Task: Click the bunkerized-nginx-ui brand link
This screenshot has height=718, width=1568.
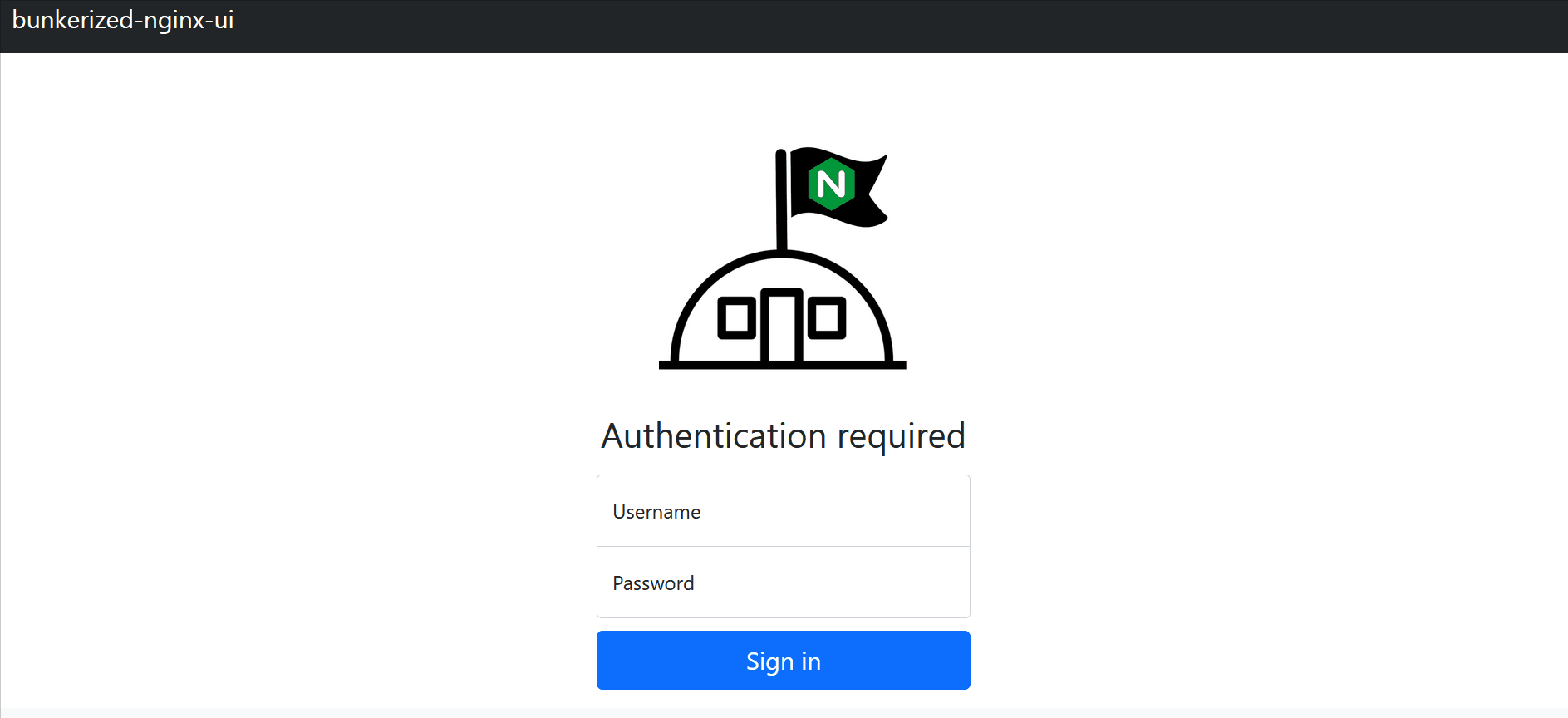Action: pos(123,20)
